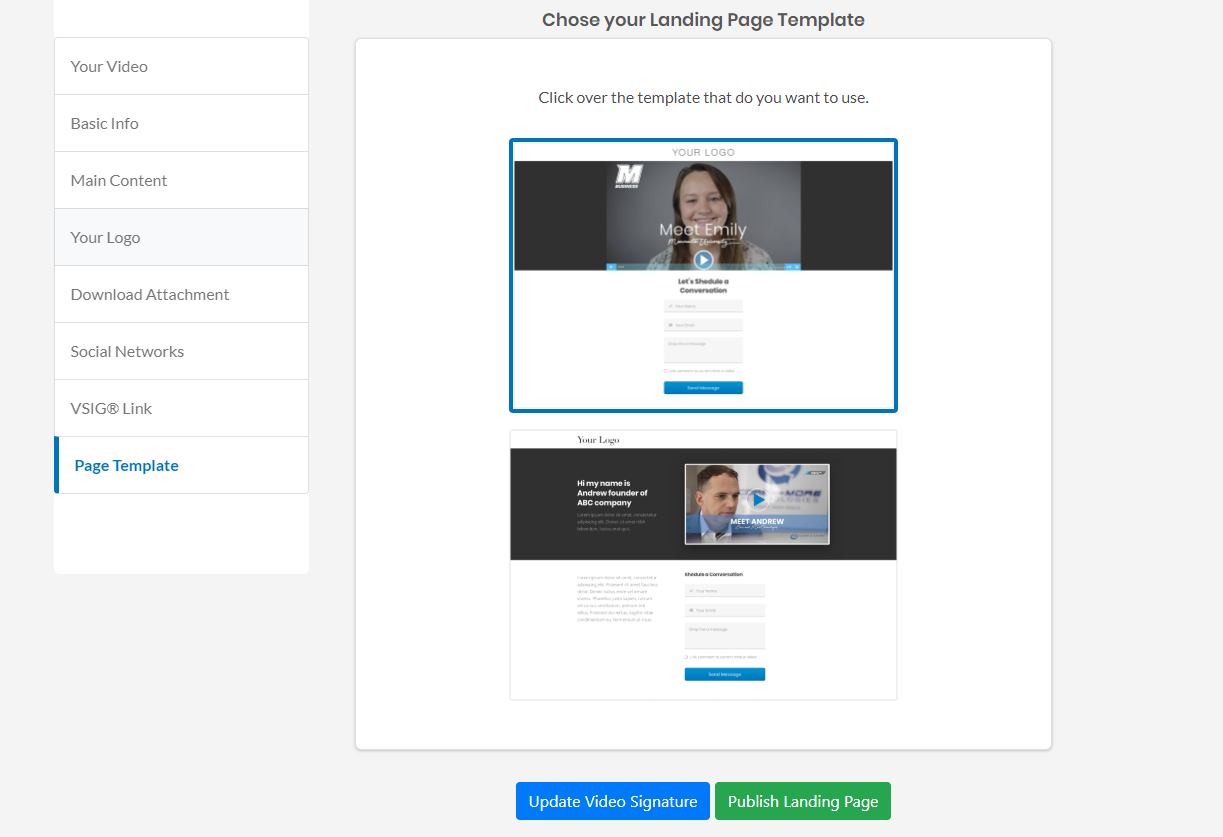
Task: Click the email icon inside the Your Email field
Action: click(670, 325)
